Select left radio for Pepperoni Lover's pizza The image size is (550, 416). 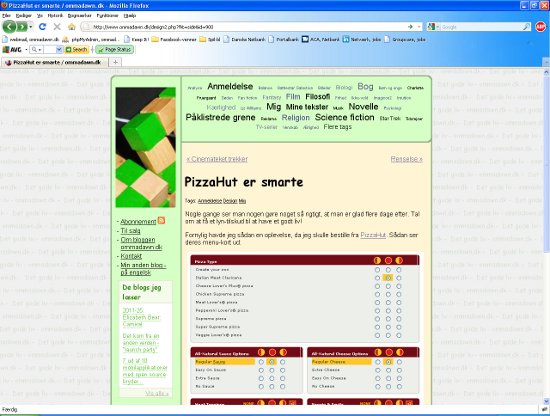[377, 311]
